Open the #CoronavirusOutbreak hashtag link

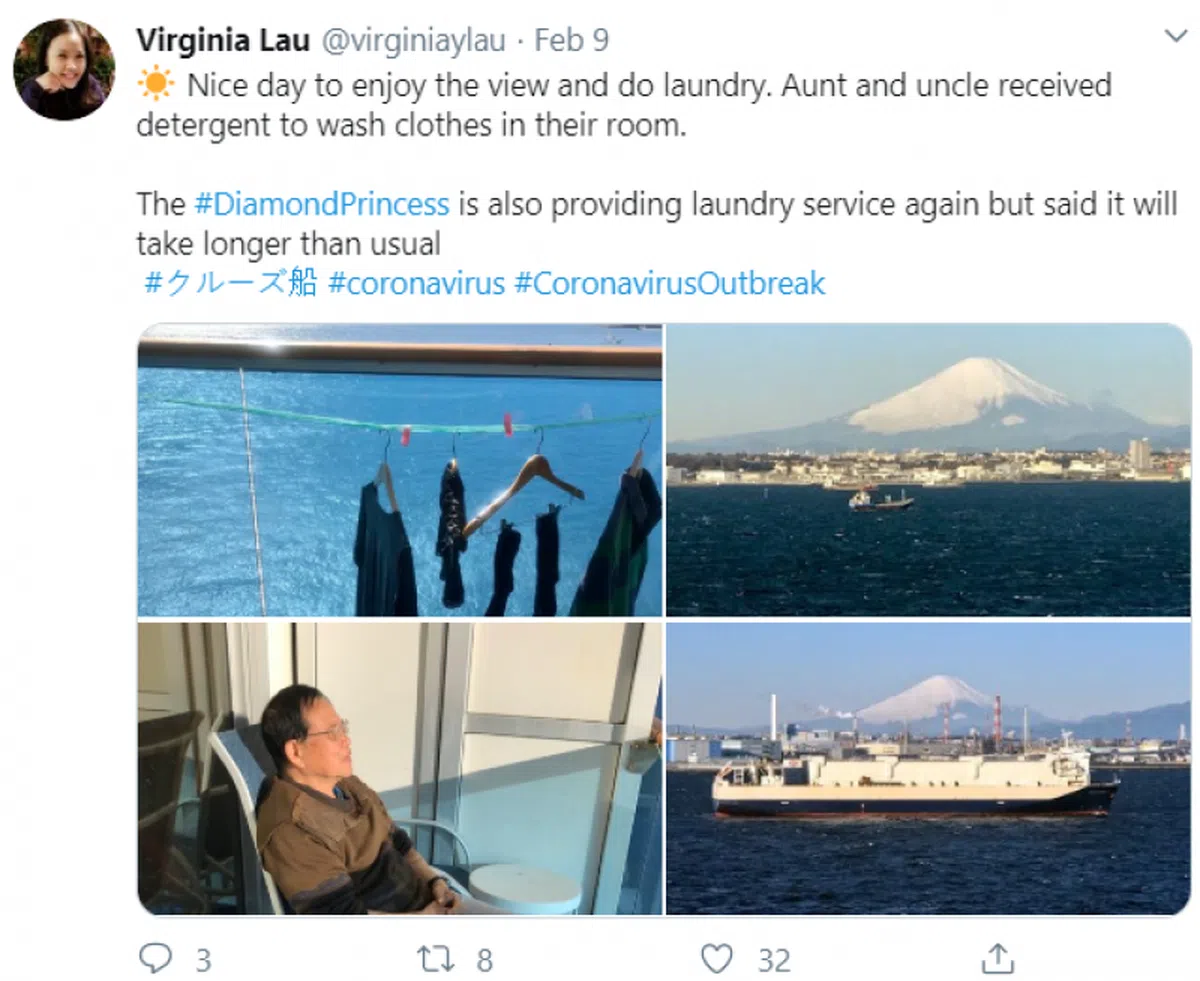coord(670,284)
